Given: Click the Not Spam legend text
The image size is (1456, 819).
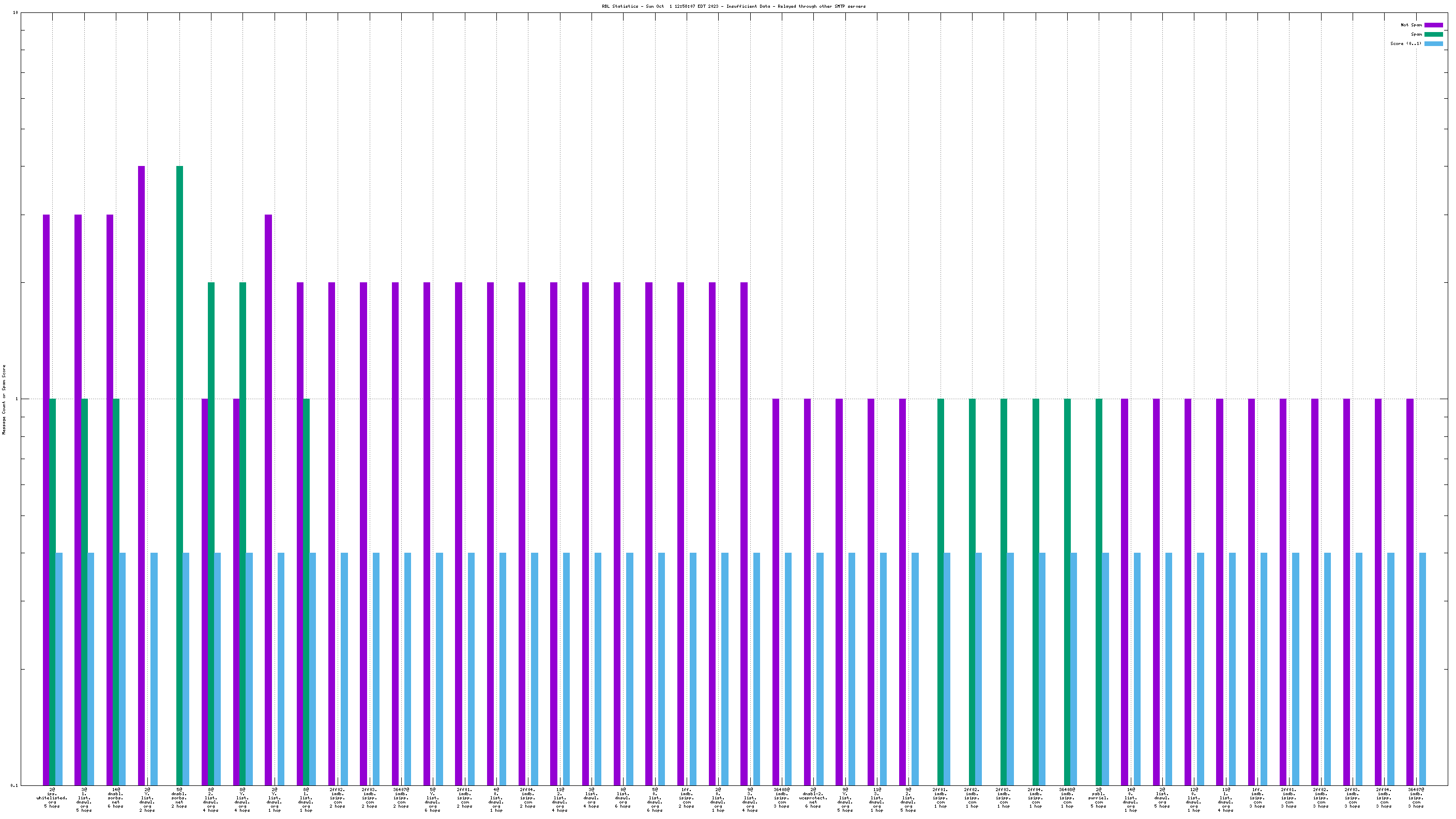Looking at the screenshot, I should coord(1411,25).
